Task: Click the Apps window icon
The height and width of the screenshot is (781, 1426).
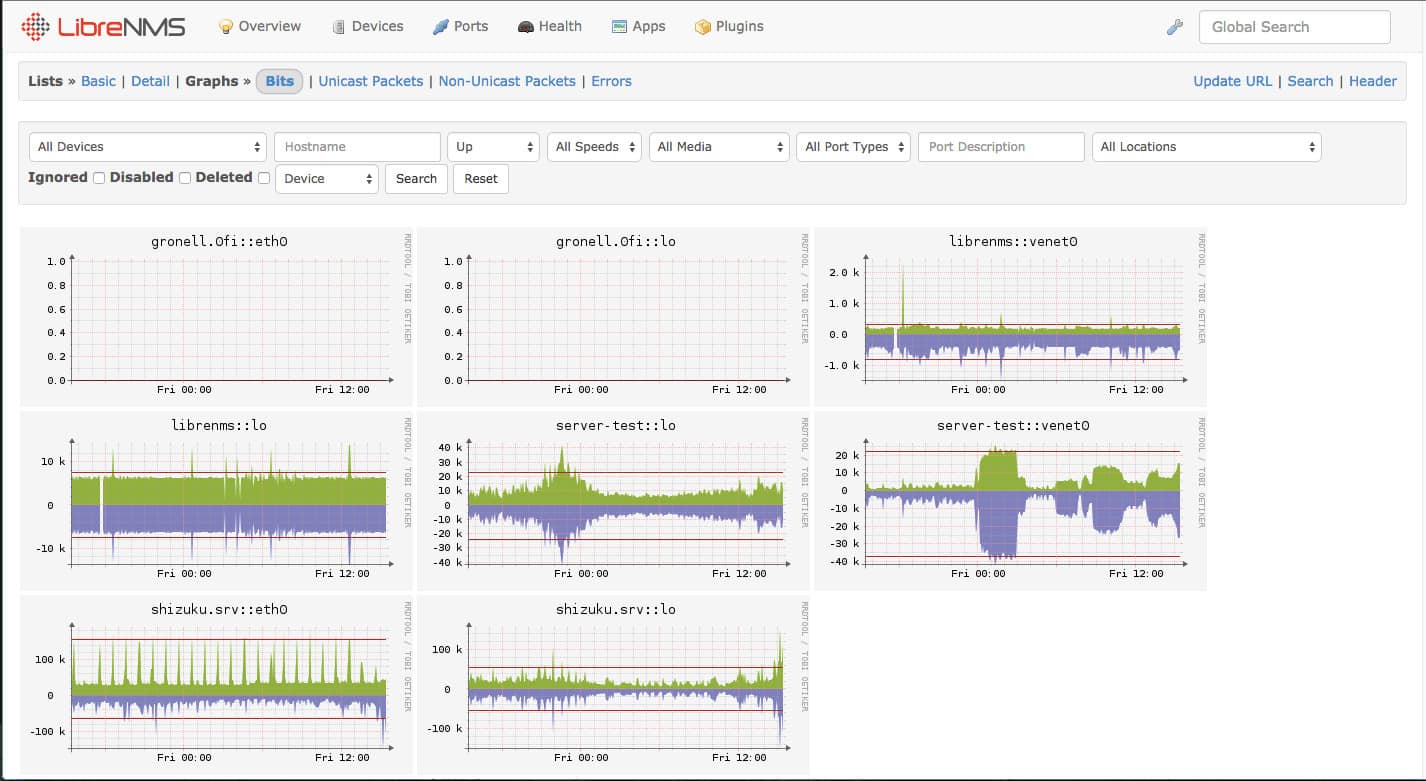Action: click(x=619, y=27)
